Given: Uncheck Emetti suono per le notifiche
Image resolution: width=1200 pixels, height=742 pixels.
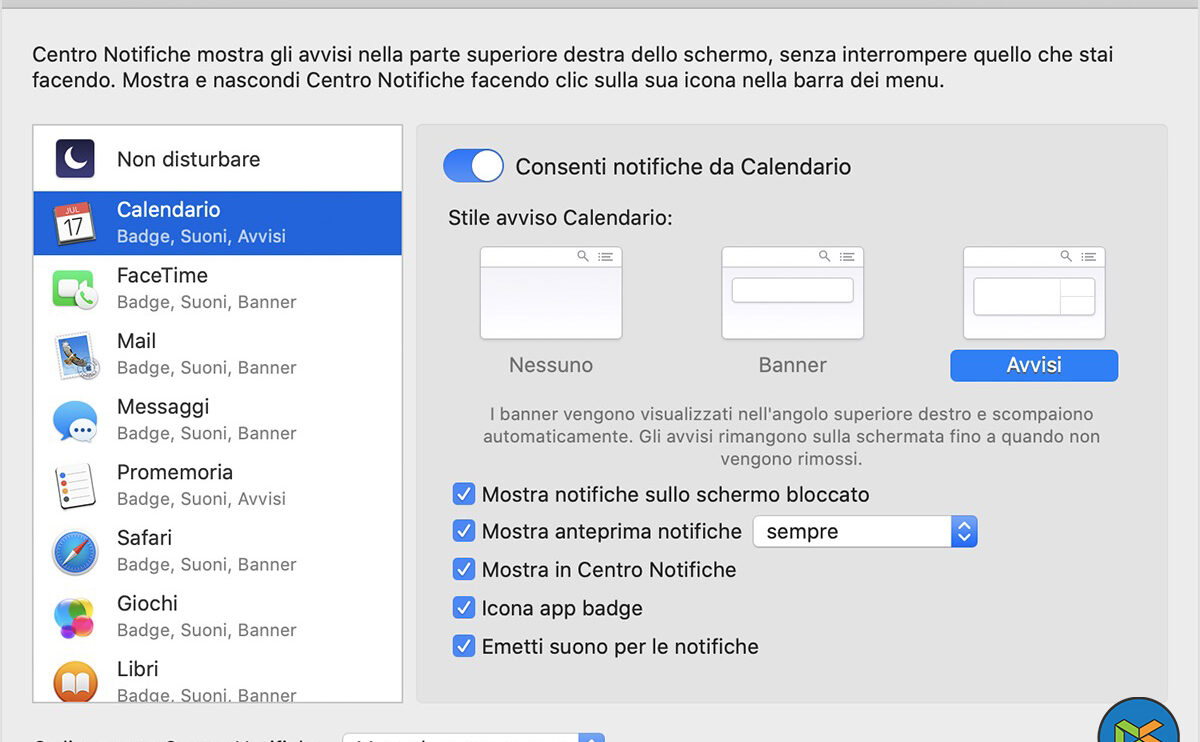Looking at the screenshot, I should [x=464, y=646].
